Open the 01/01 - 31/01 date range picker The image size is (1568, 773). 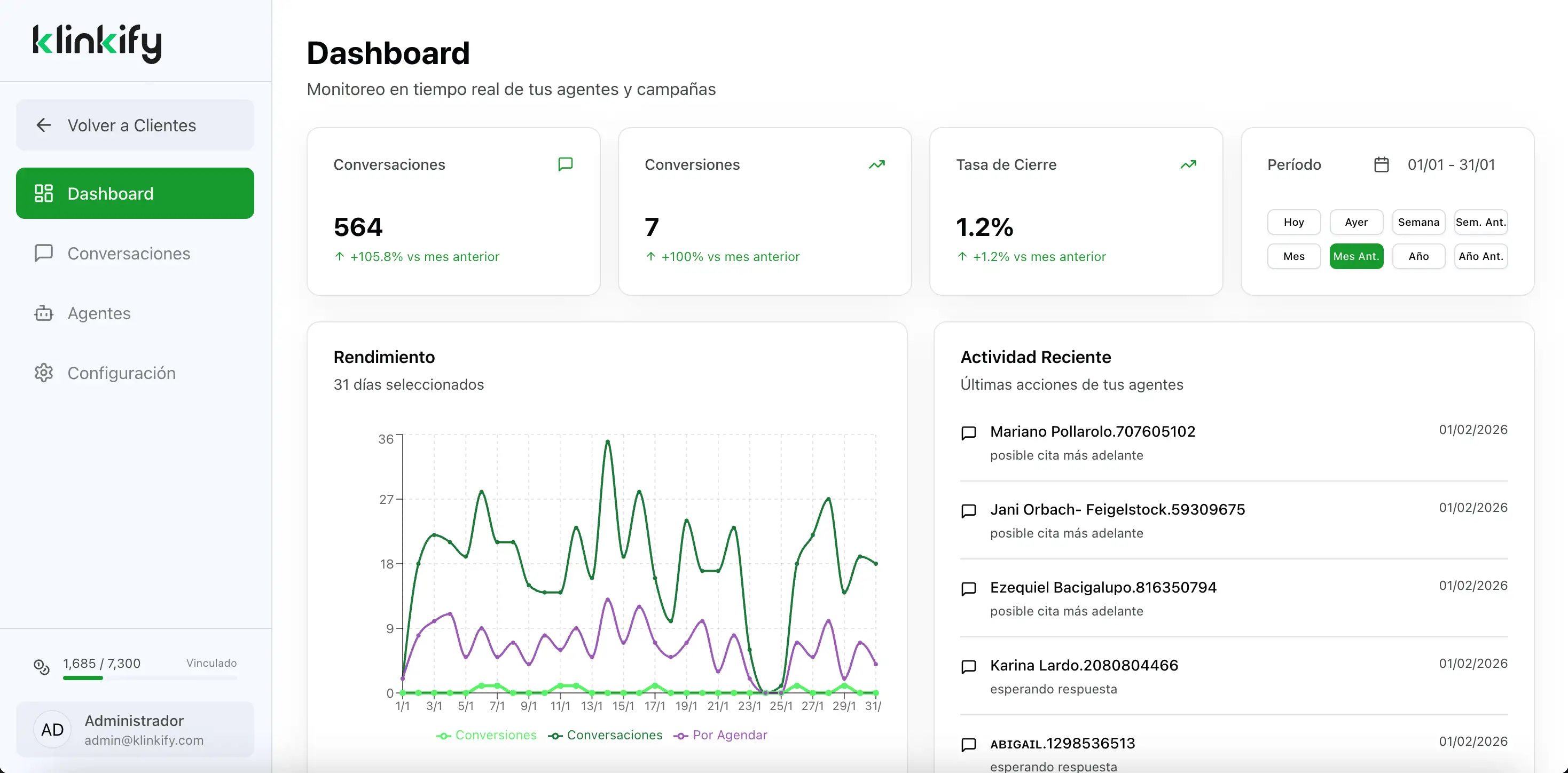pos(1451,165)
